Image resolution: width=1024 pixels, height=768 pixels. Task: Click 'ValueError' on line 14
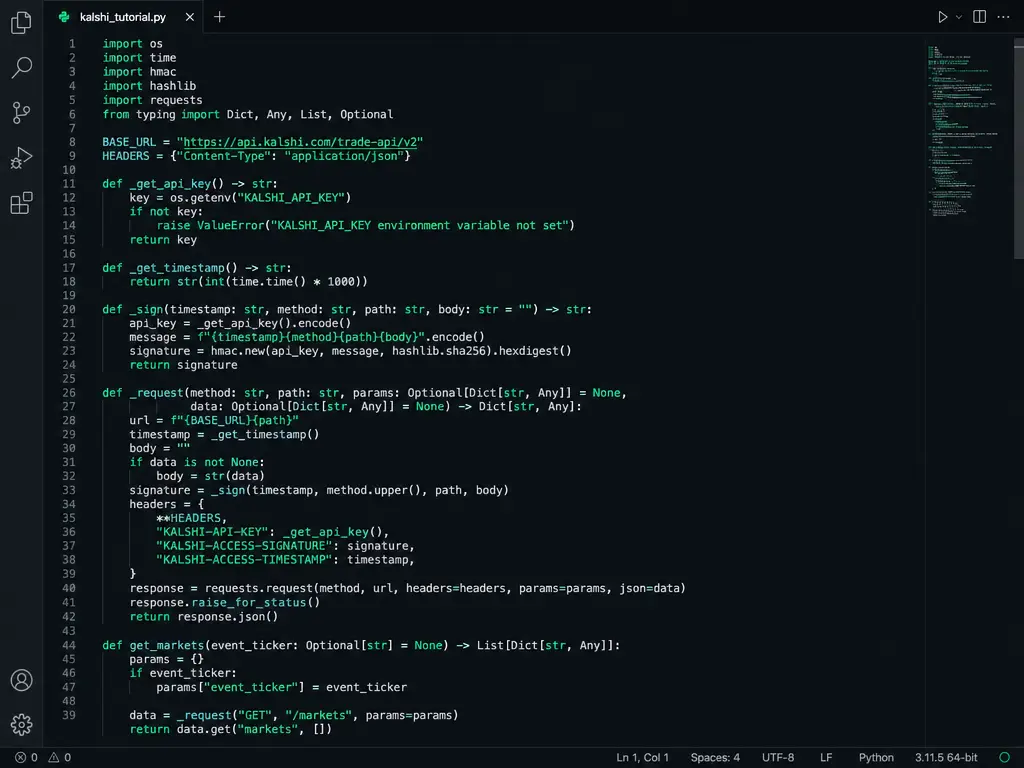tap(231, 225)
